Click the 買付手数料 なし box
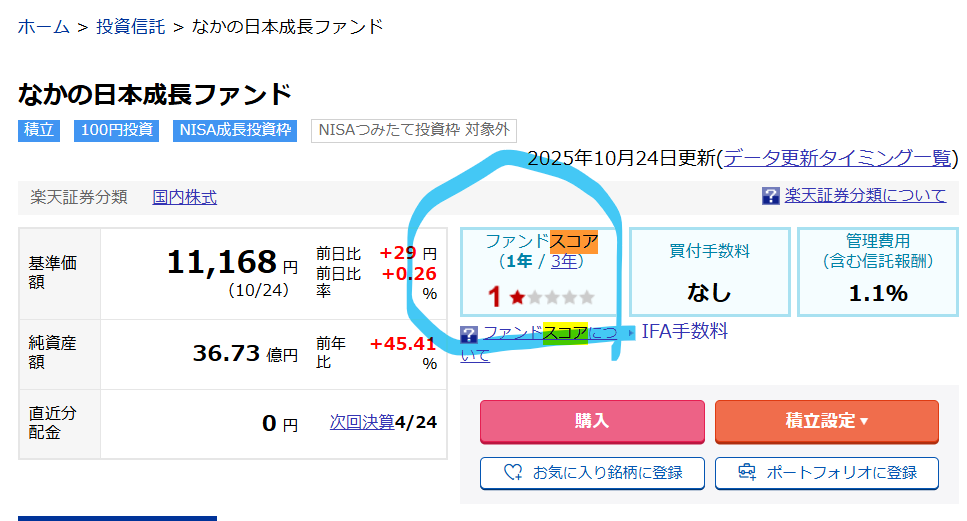Image resolution: width=967 pixels, height=521 pixels. (x=709, y=272)
